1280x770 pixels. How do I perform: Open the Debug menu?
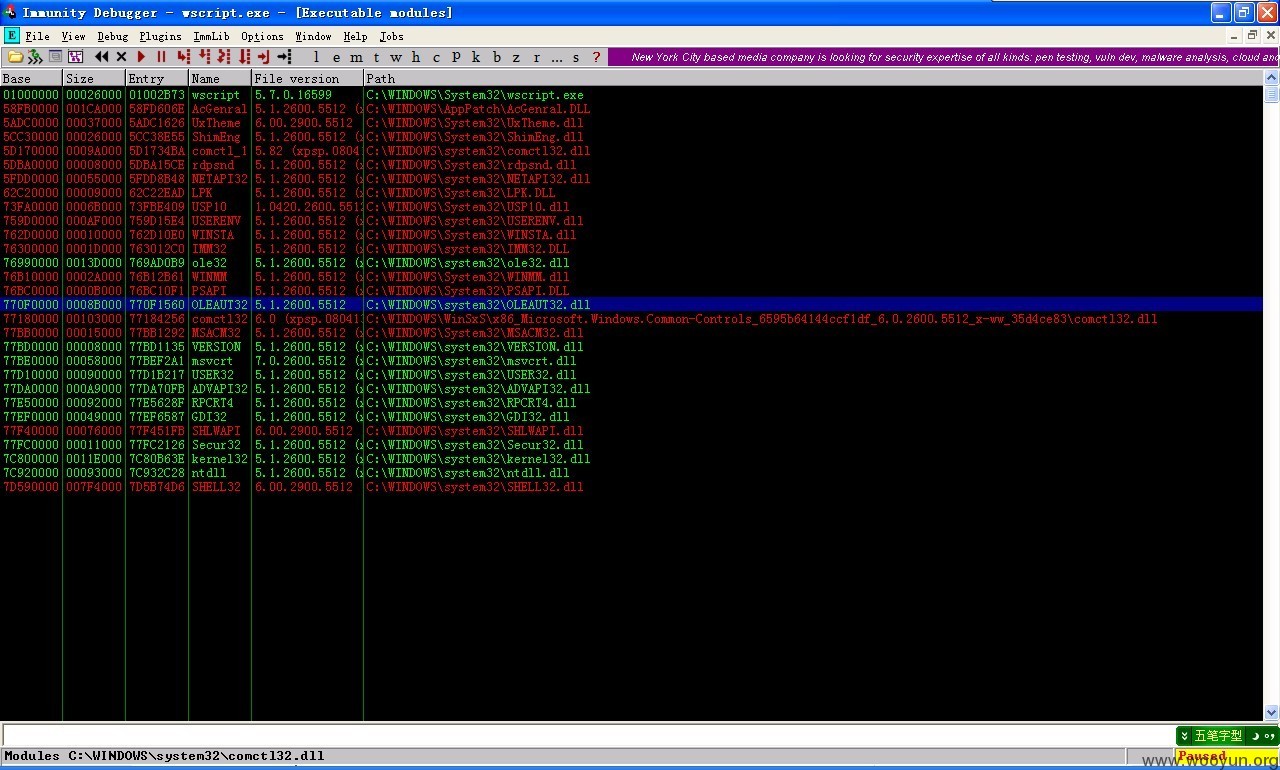click(x=113, y=36)
